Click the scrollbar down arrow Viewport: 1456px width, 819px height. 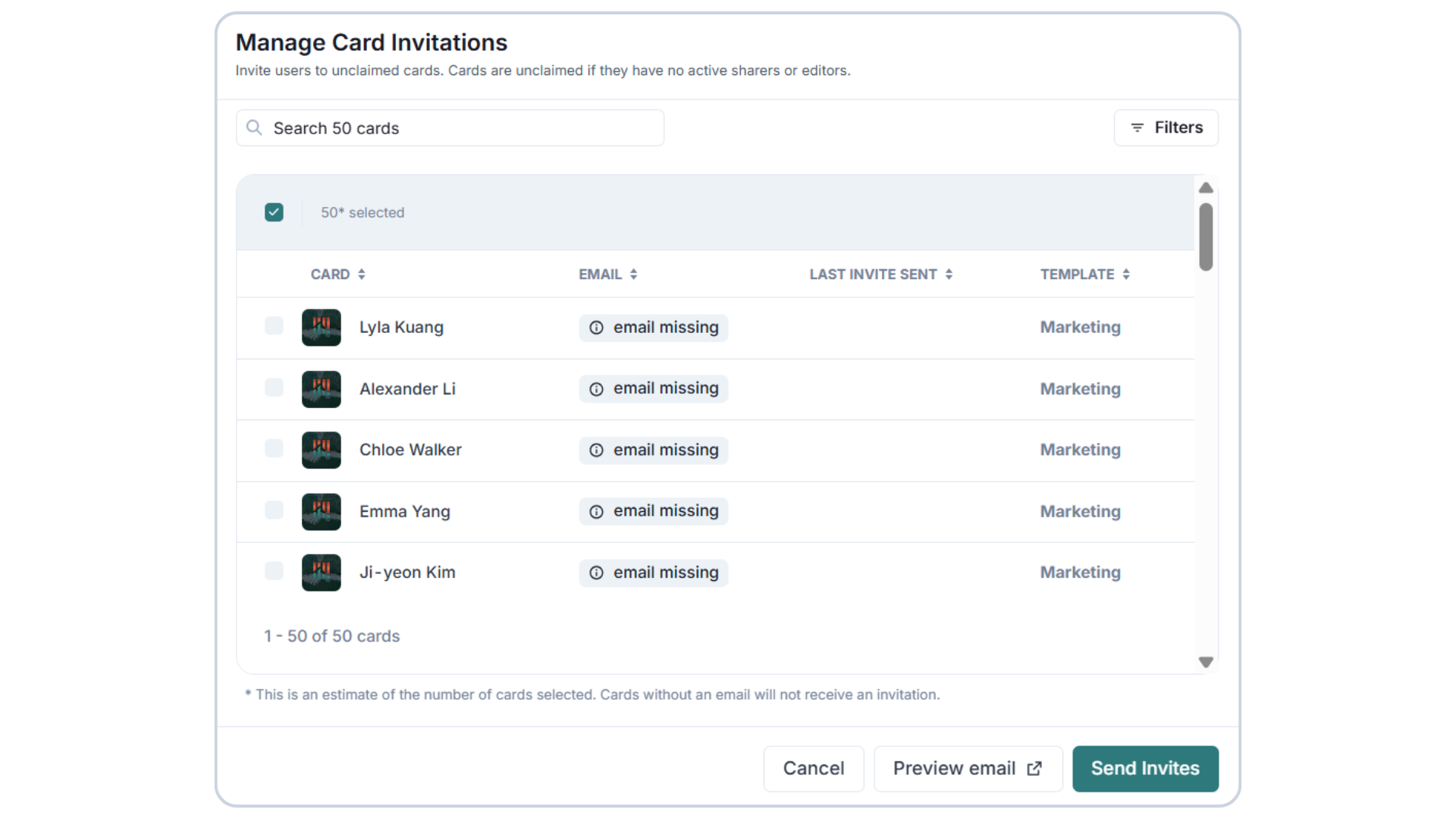point(1206,662)
